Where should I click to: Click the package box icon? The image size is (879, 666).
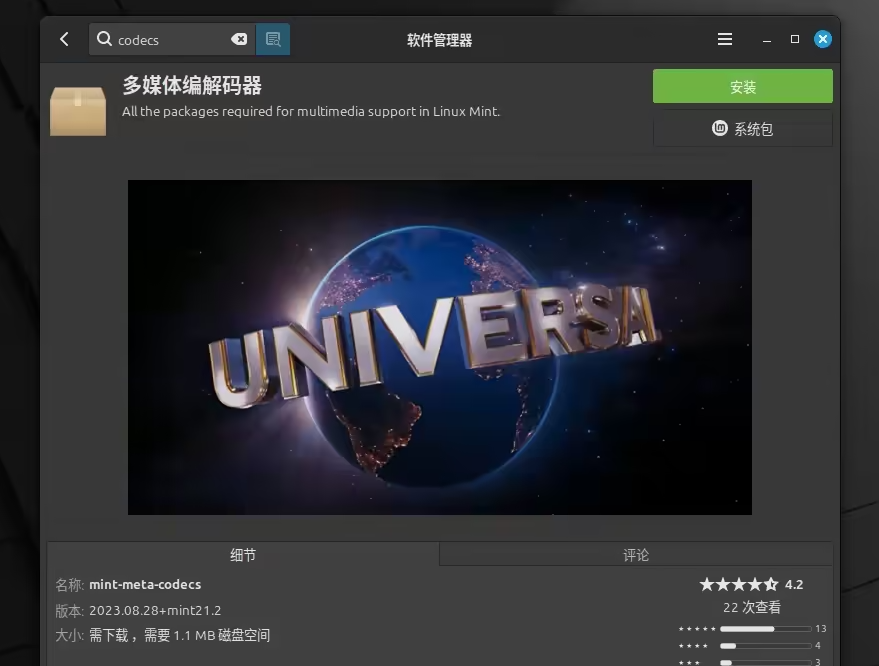click(78, 110)
